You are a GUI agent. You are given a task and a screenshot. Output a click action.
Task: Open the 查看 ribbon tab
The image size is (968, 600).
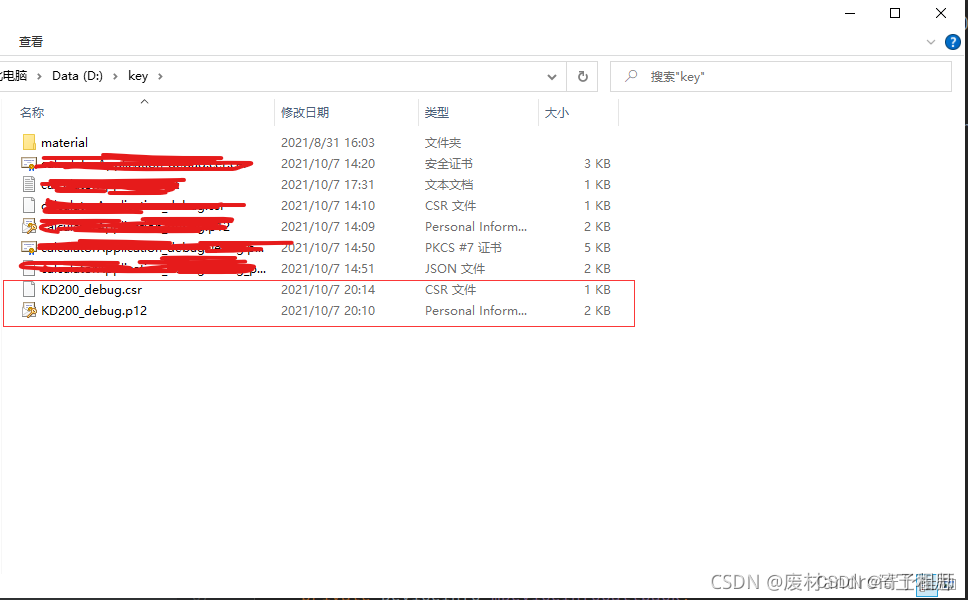coord(31,42)
